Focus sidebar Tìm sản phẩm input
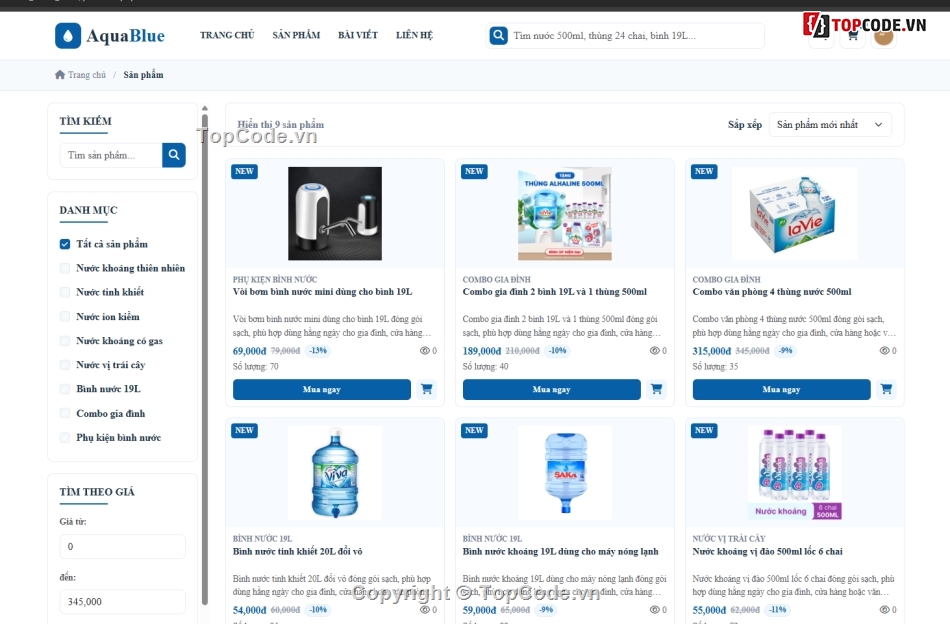Screen dimensions: 950x624 (x=111, y=155)
